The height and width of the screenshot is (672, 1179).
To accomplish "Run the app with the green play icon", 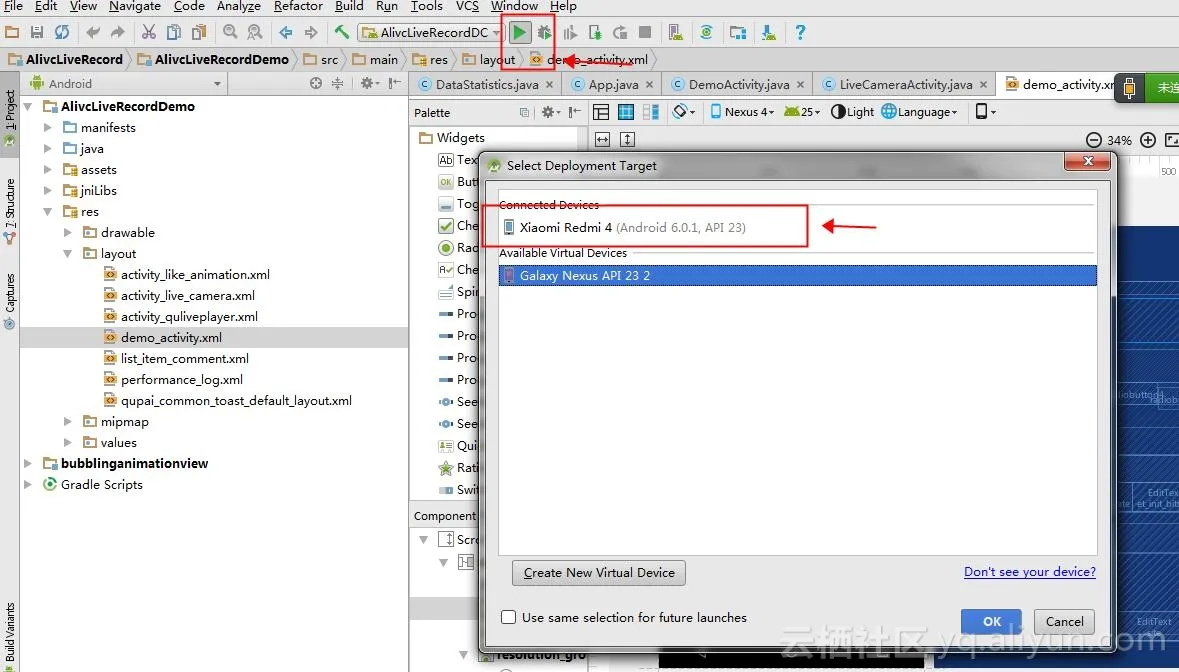I will pos(519,32).
